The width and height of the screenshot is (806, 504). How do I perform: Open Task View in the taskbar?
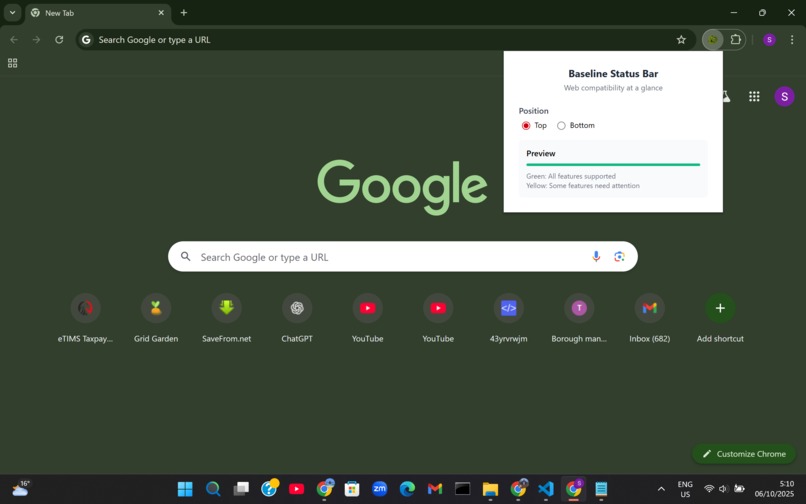[241, 489]
